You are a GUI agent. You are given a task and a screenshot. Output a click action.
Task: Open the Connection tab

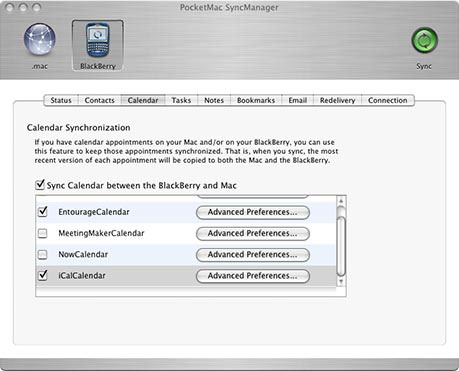click(x=387, y=100)
